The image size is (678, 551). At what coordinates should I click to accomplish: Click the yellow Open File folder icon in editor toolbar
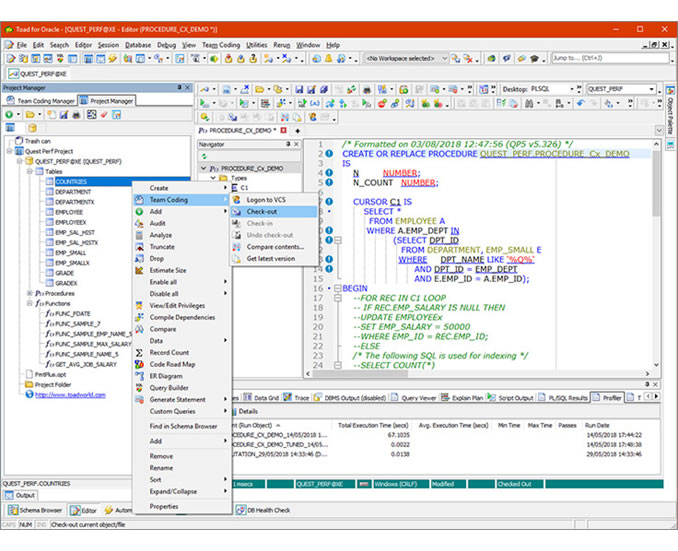click(x=259, y=90)
